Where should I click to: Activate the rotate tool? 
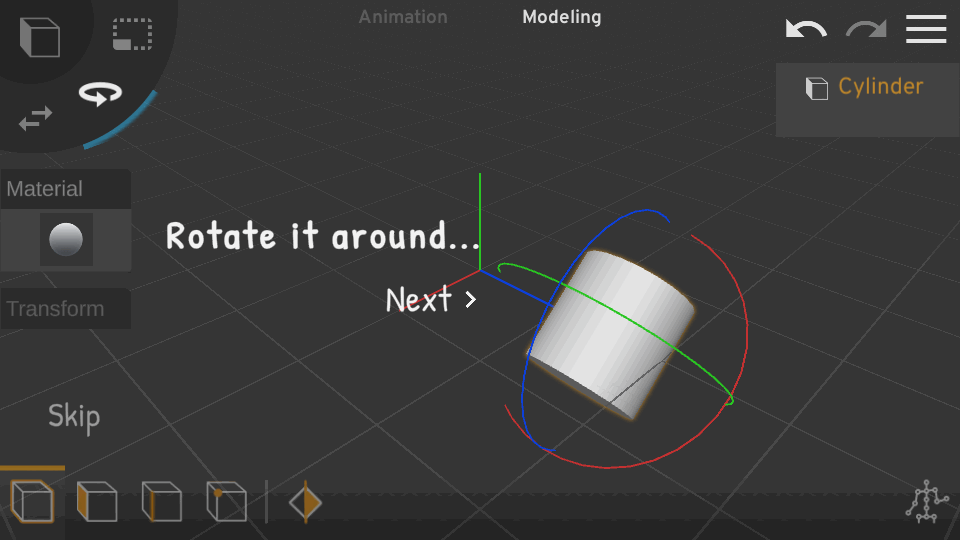point(100,95)
